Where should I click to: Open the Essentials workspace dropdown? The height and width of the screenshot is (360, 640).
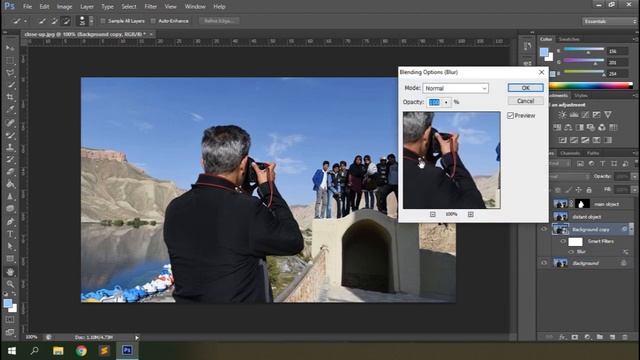coord(609,21)
